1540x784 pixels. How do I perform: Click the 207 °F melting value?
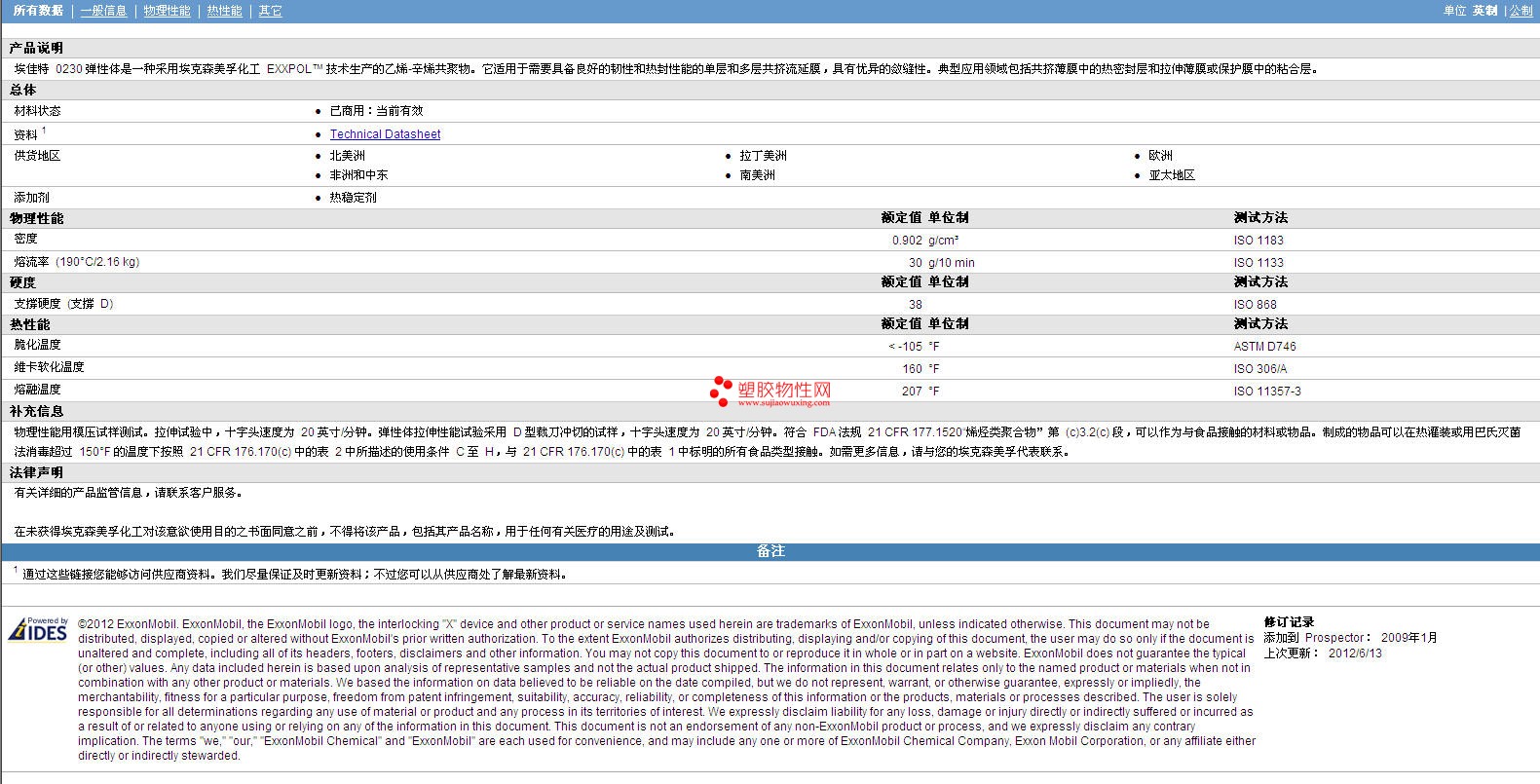(x=920, y=392)
